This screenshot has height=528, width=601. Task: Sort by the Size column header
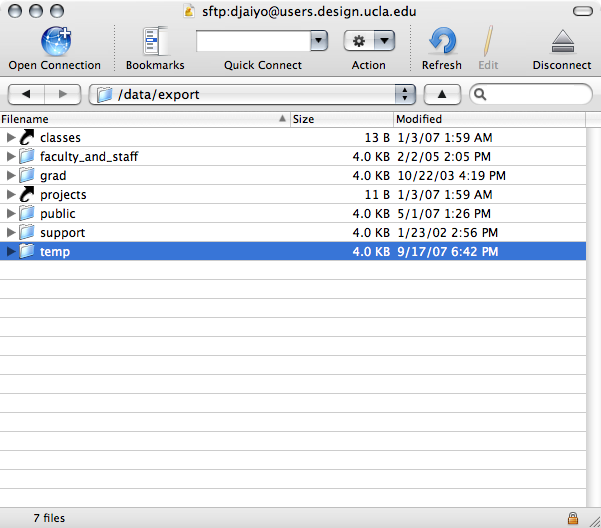tap(340, 119)
